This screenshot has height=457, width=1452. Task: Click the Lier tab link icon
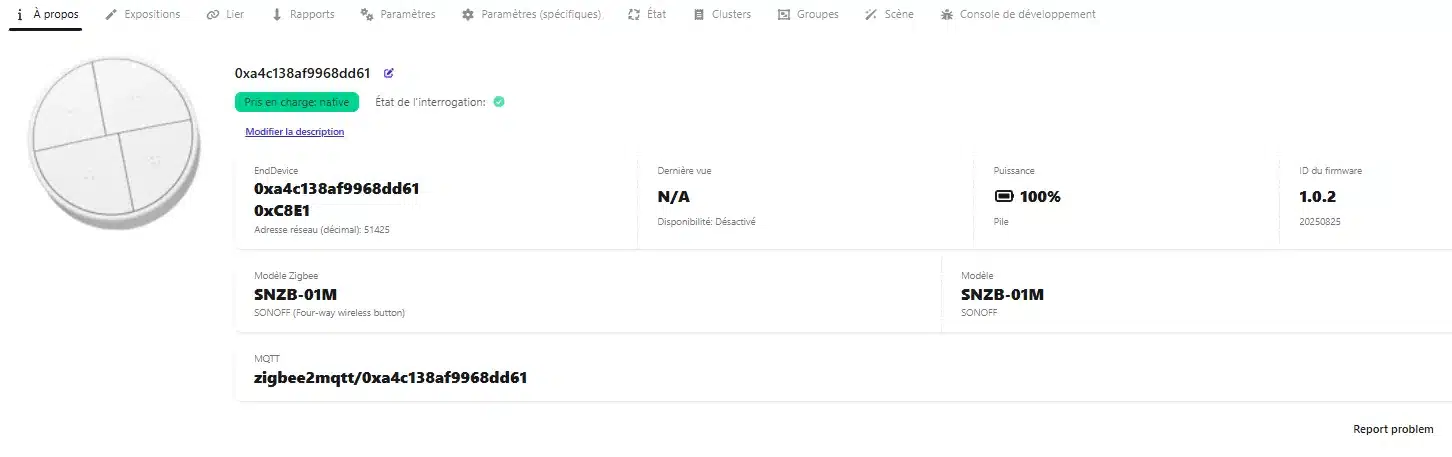point(212,15)
